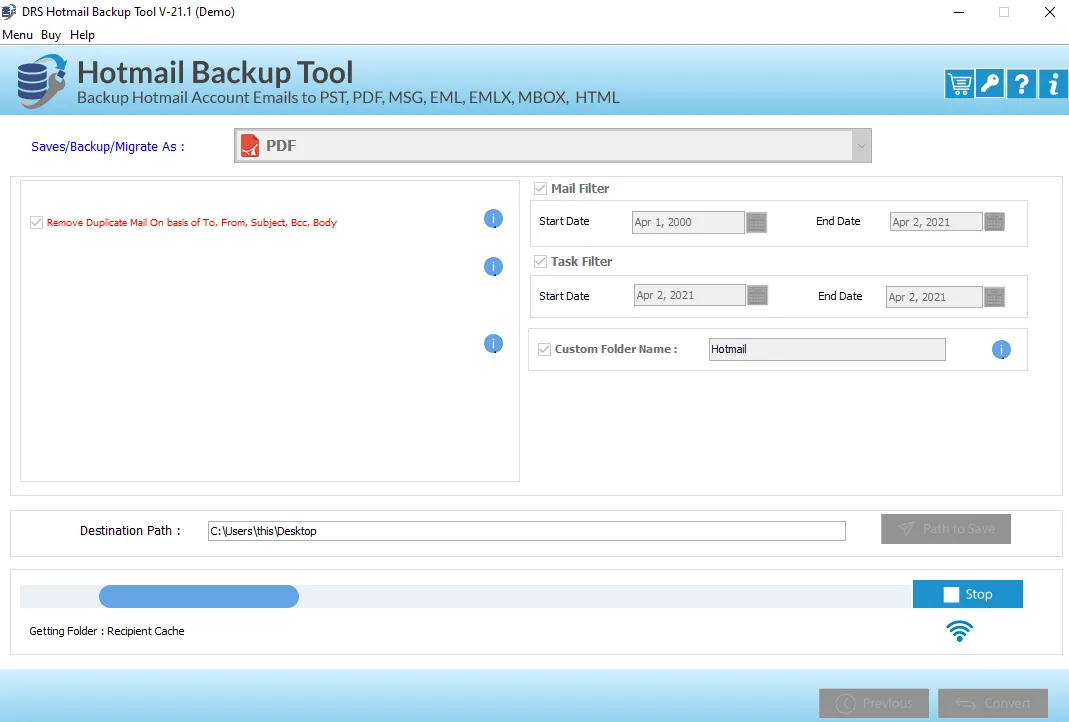Image resolution: width=1069 pixels, height=722 pixels.
Task: Click the Hotmail Backup Tool database logo
Action: coord(41,81)
